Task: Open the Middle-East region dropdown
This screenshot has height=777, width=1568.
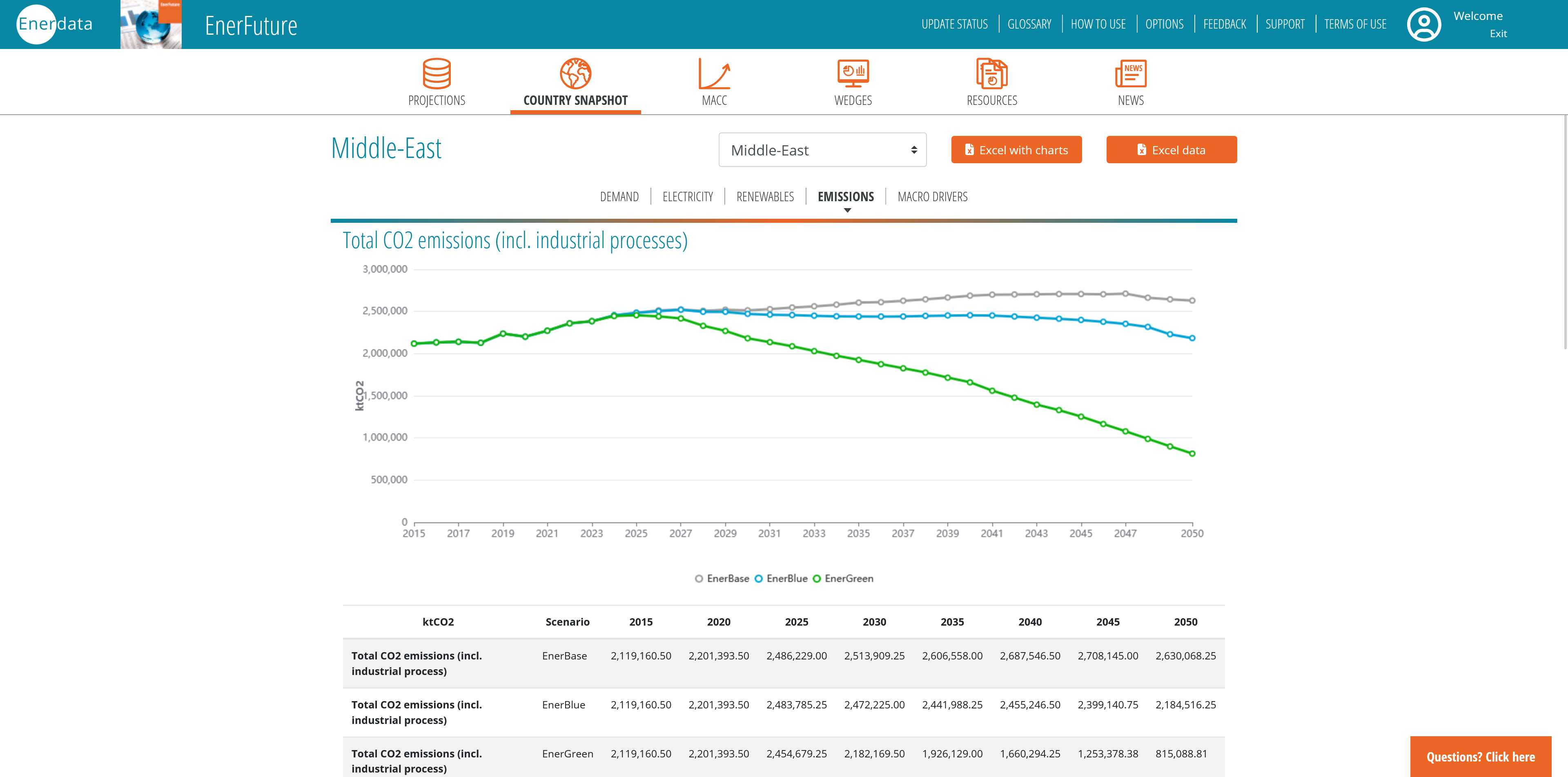Action: (822, 150)
